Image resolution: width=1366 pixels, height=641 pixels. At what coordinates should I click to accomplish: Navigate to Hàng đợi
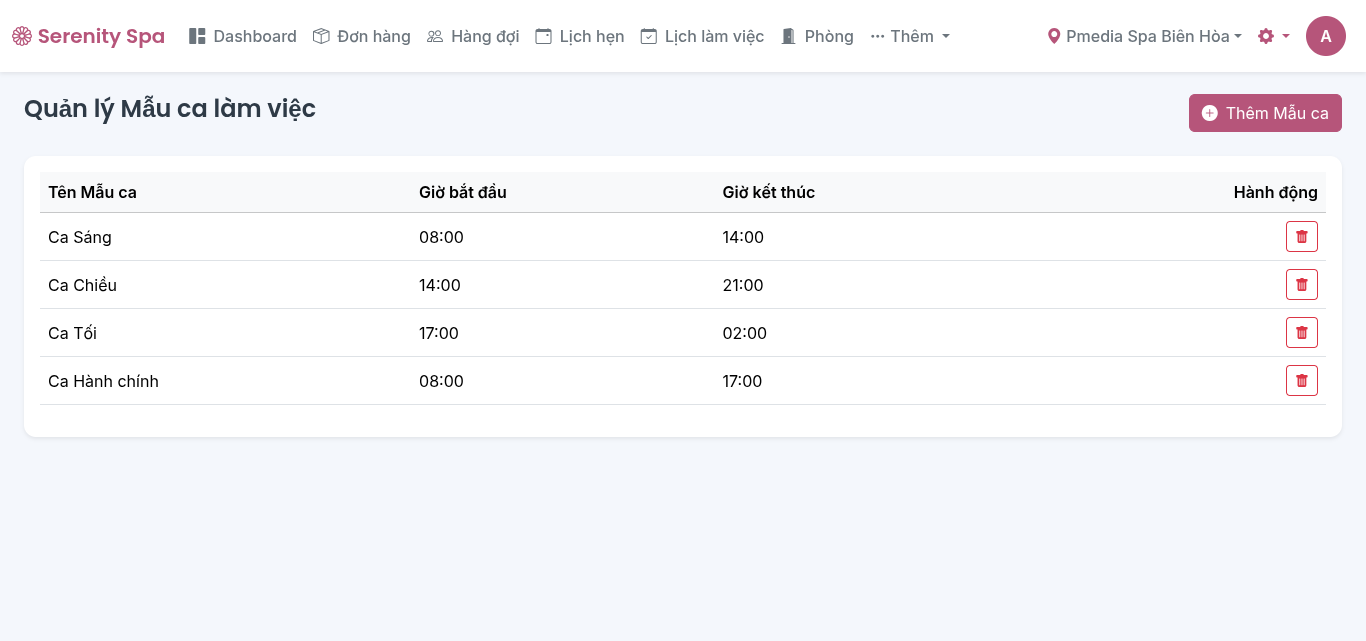[473, 36]
